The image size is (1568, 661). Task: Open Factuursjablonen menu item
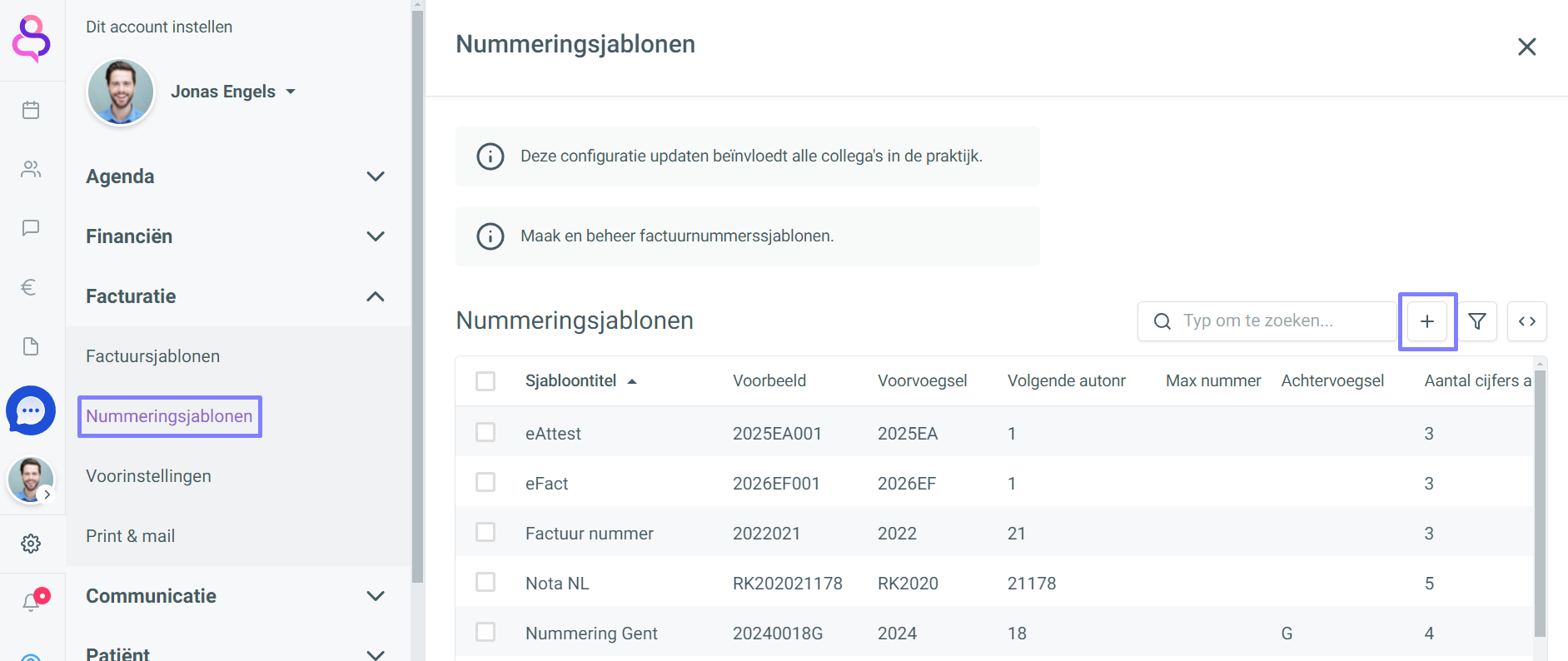click(x=153, y=356)
